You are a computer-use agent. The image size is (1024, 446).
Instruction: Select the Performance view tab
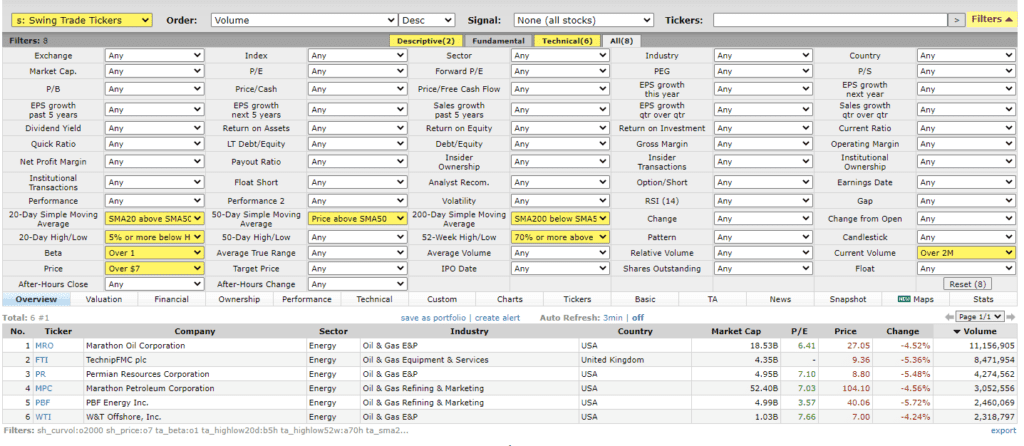click(307, 299)
